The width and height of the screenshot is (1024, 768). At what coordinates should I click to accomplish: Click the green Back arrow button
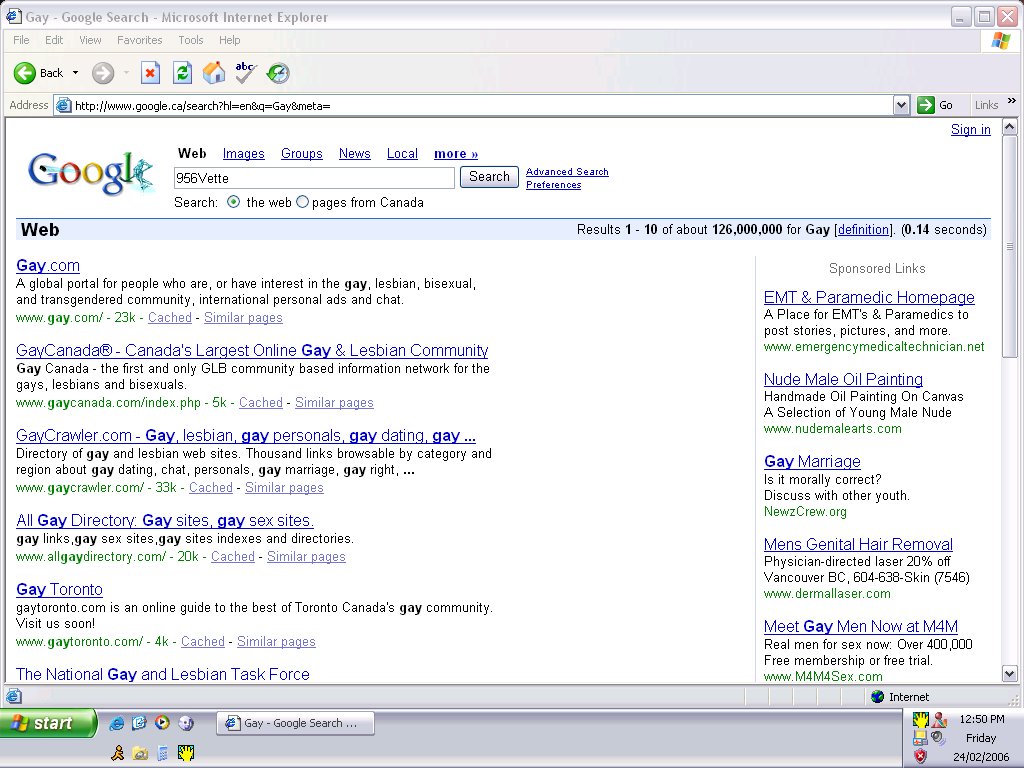coord(25,73)
